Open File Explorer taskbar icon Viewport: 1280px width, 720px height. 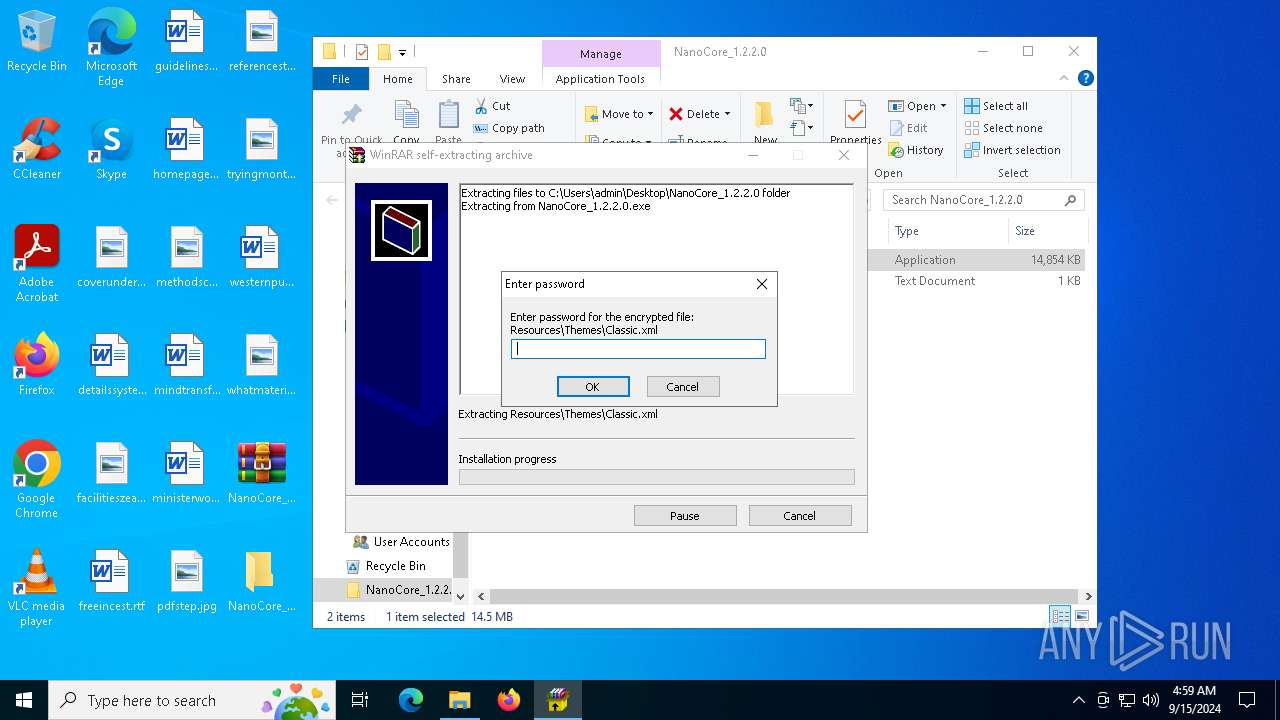click(459, 700)
